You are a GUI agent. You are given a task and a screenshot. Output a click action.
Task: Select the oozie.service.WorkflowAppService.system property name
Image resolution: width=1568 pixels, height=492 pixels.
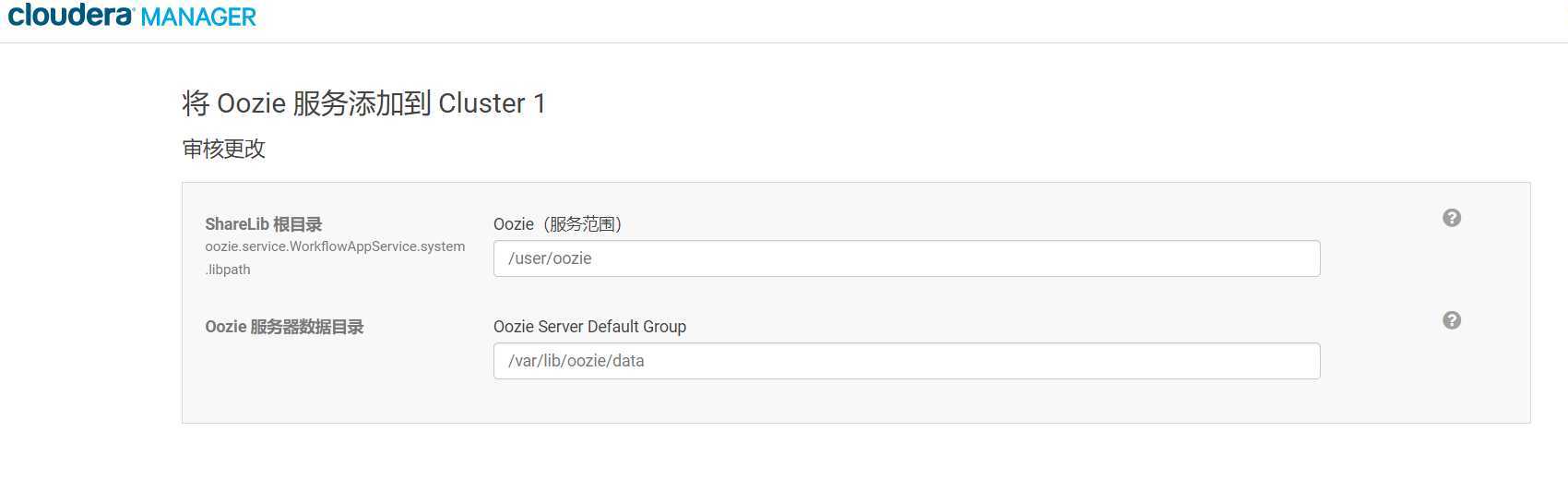click(335, 246)
